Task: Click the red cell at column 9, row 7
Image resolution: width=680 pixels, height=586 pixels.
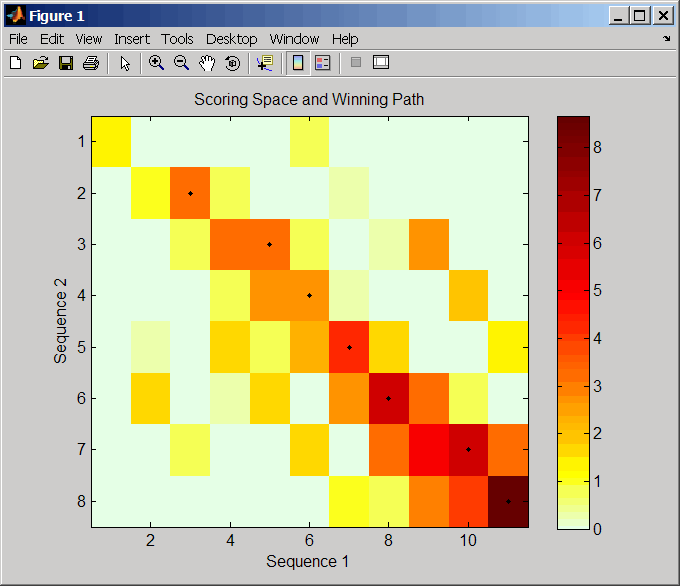Action: tap(428, 450)
